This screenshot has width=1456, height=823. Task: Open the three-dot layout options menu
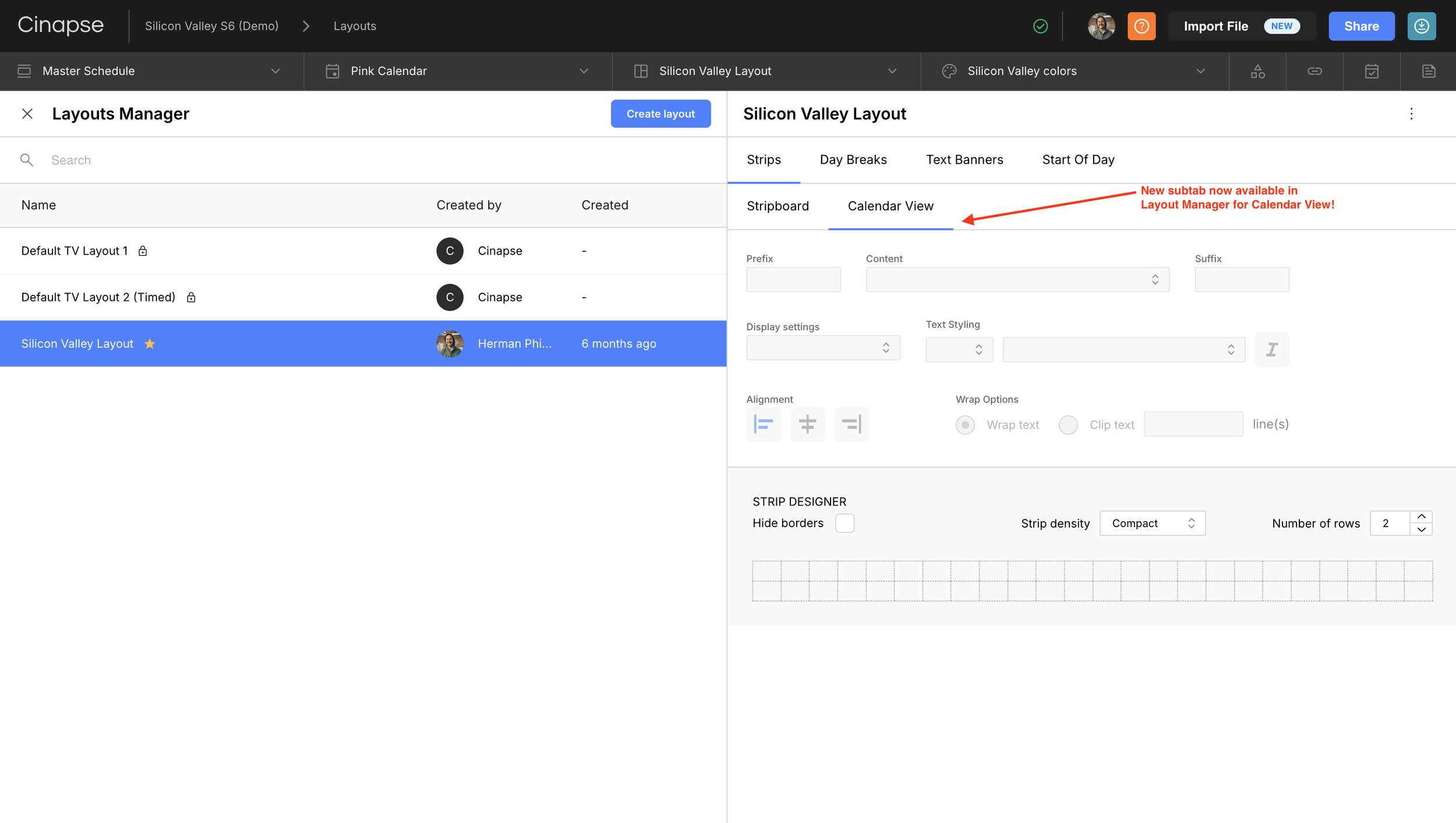click(x=1411, y=114)
